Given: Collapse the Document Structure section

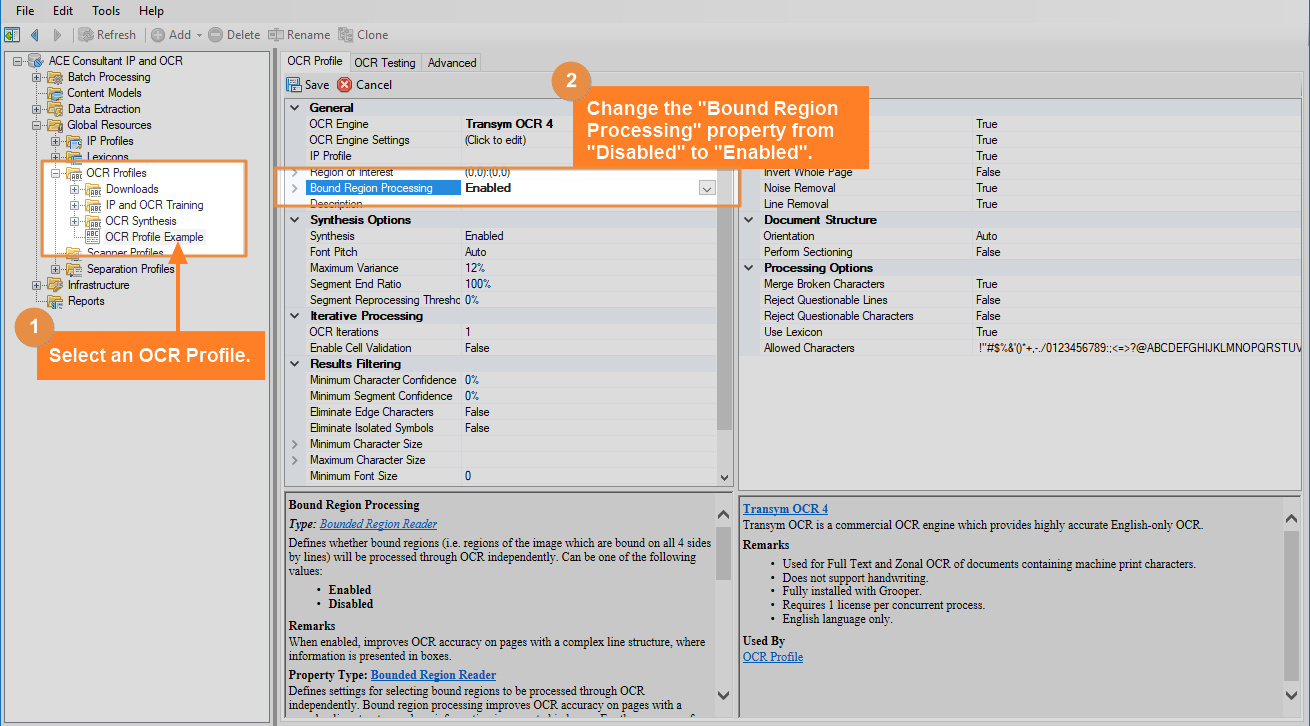Looking at the screenshot, I should tap(749, 220).
